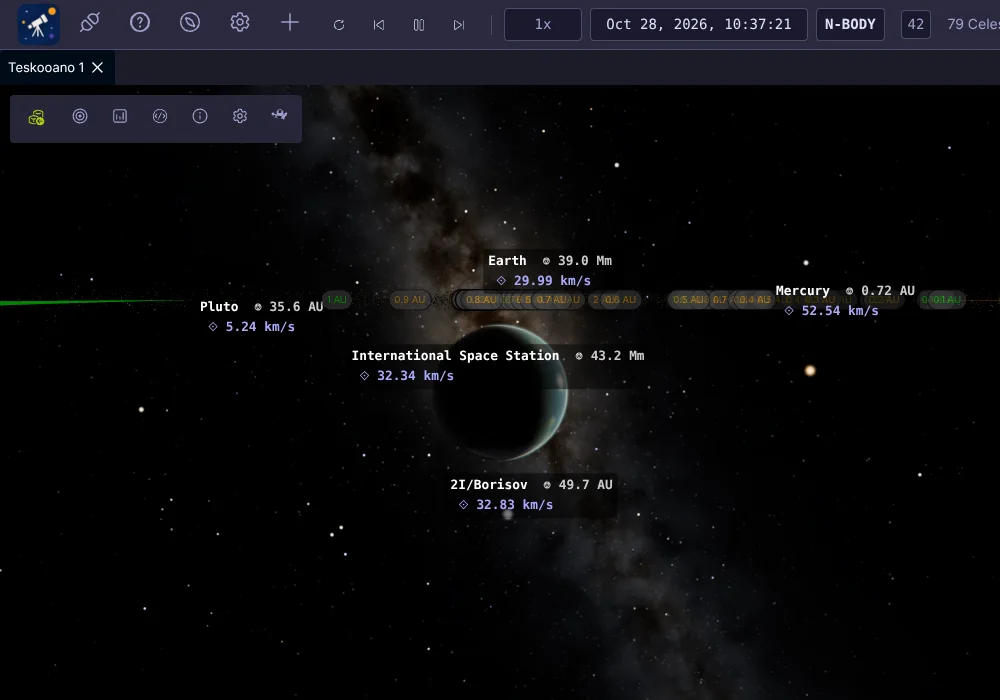Select the Pluto label

coord(219,307)
